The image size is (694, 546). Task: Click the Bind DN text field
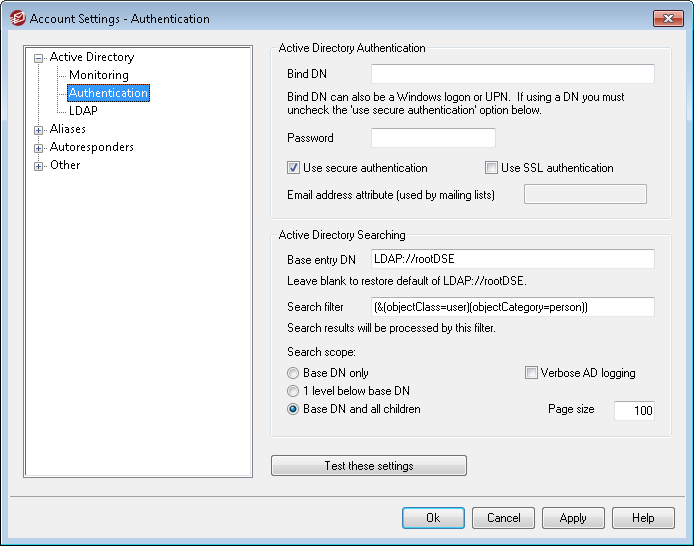tap(512, 74)
